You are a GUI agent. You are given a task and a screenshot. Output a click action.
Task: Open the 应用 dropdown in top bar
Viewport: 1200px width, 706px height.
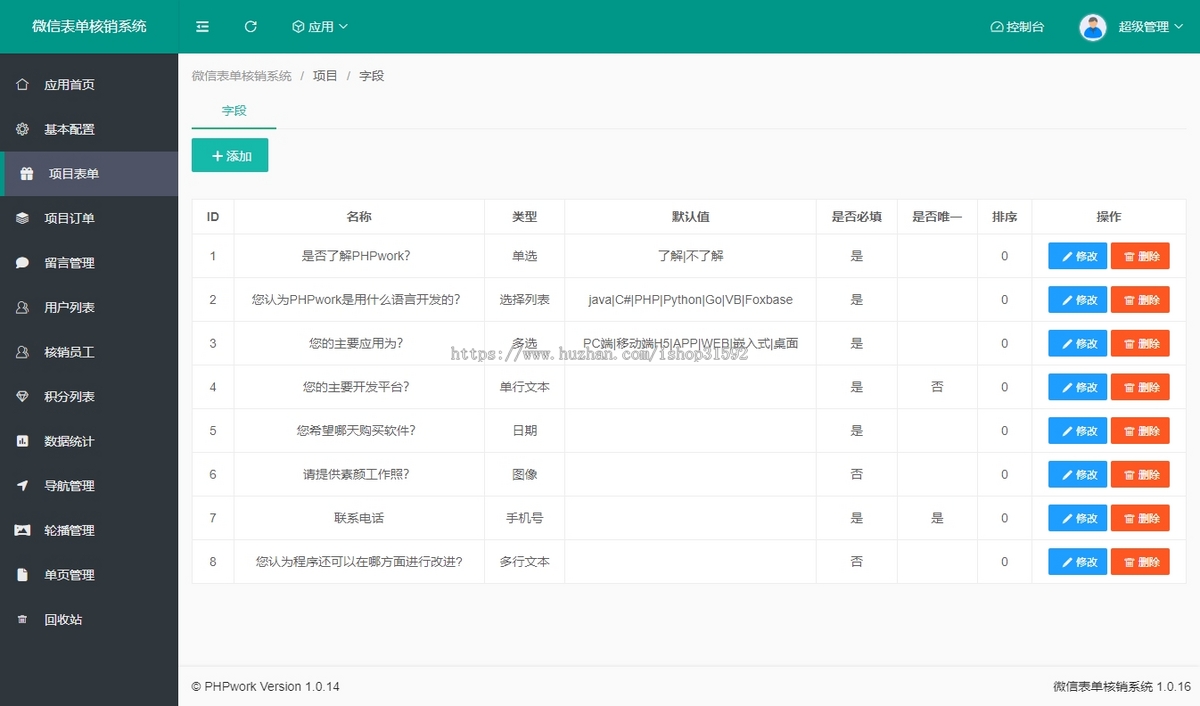[319, 27]
